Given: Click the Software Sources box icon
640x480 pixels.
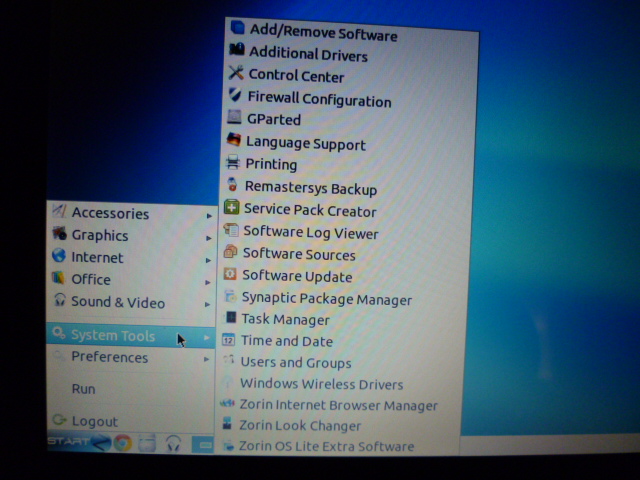Looking at the screenshot, I should point(231,251).
